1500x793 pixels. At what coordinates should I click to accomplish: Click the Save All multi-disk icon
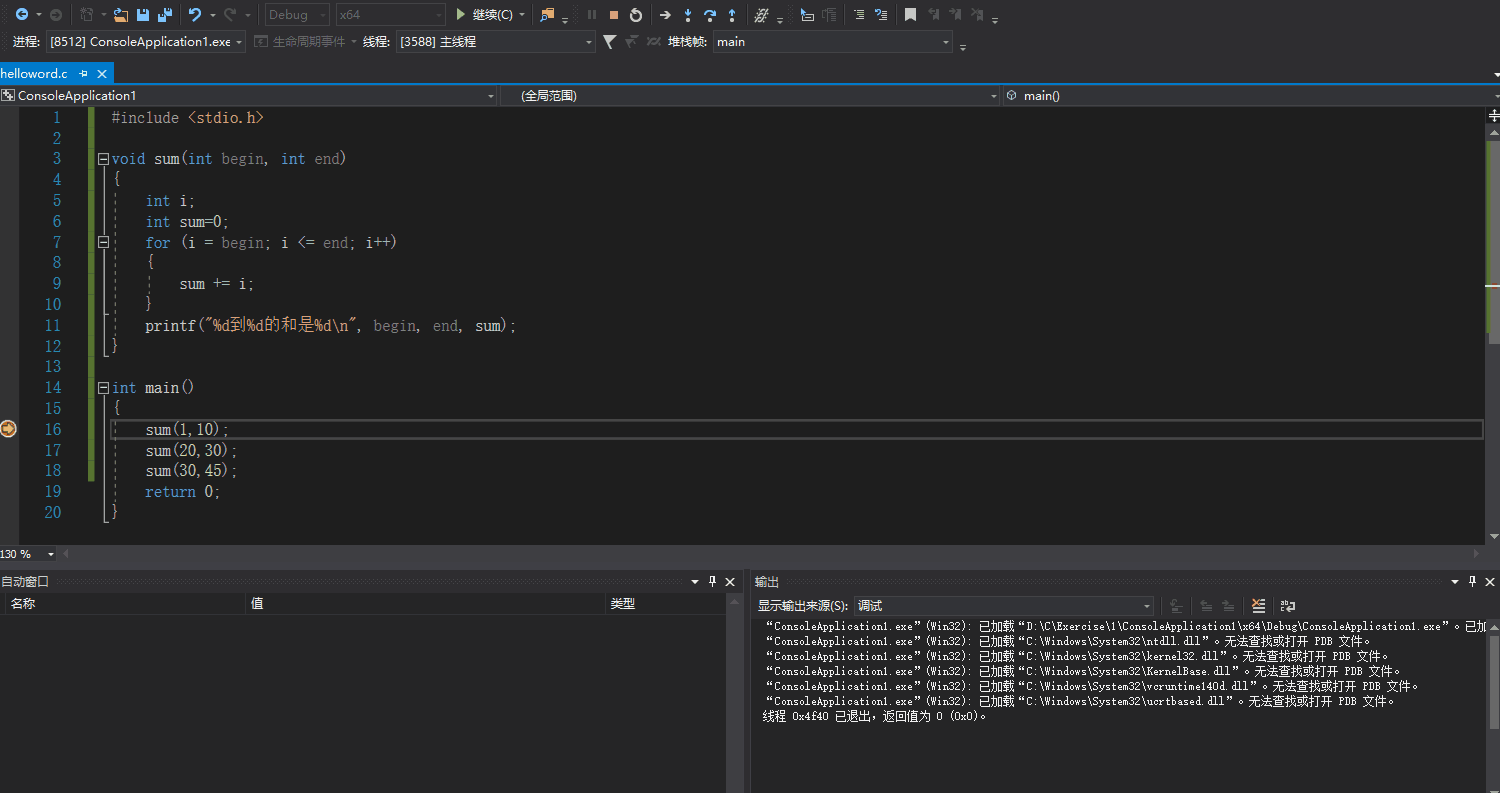[164, 15]
